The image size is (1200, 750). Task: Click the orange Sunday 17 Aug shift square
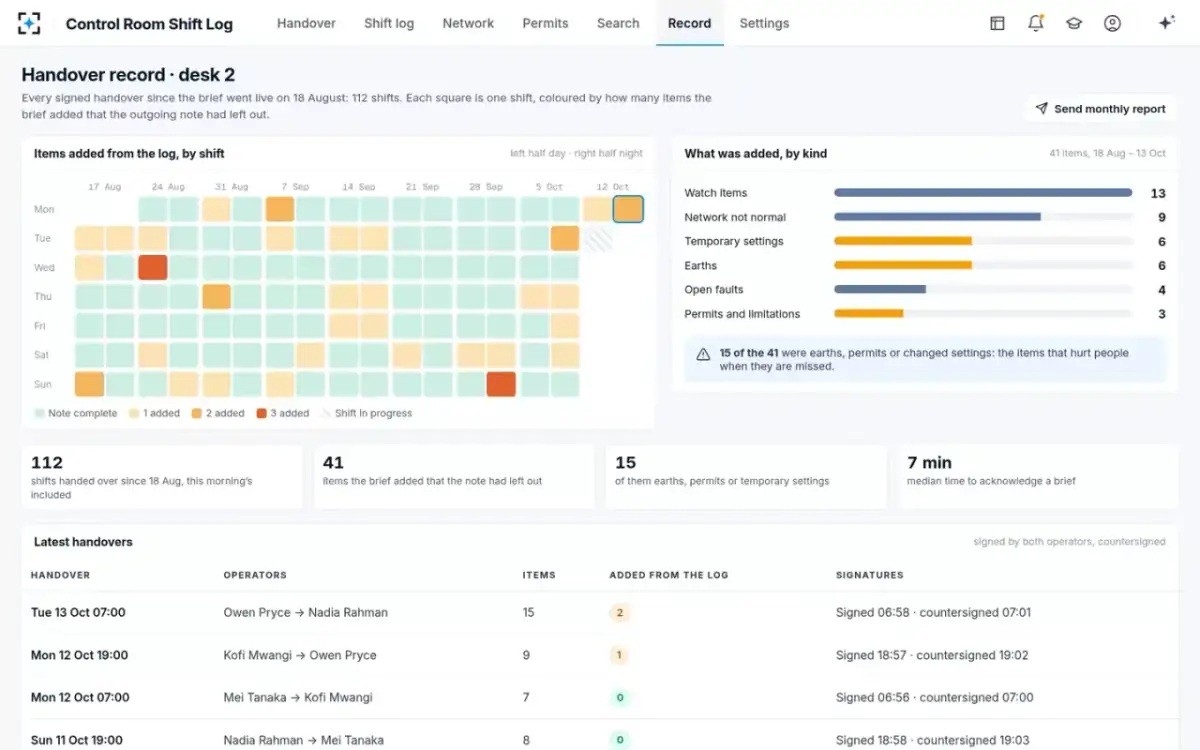[89, 384]
